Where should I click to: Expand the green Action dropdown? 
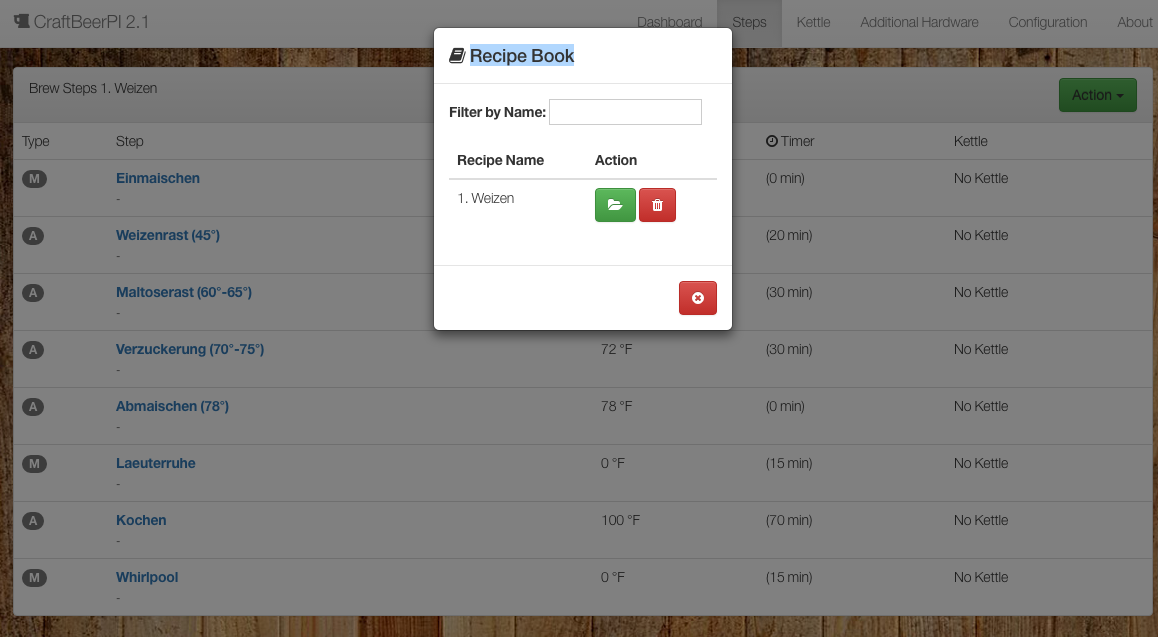pos(1097,95)
